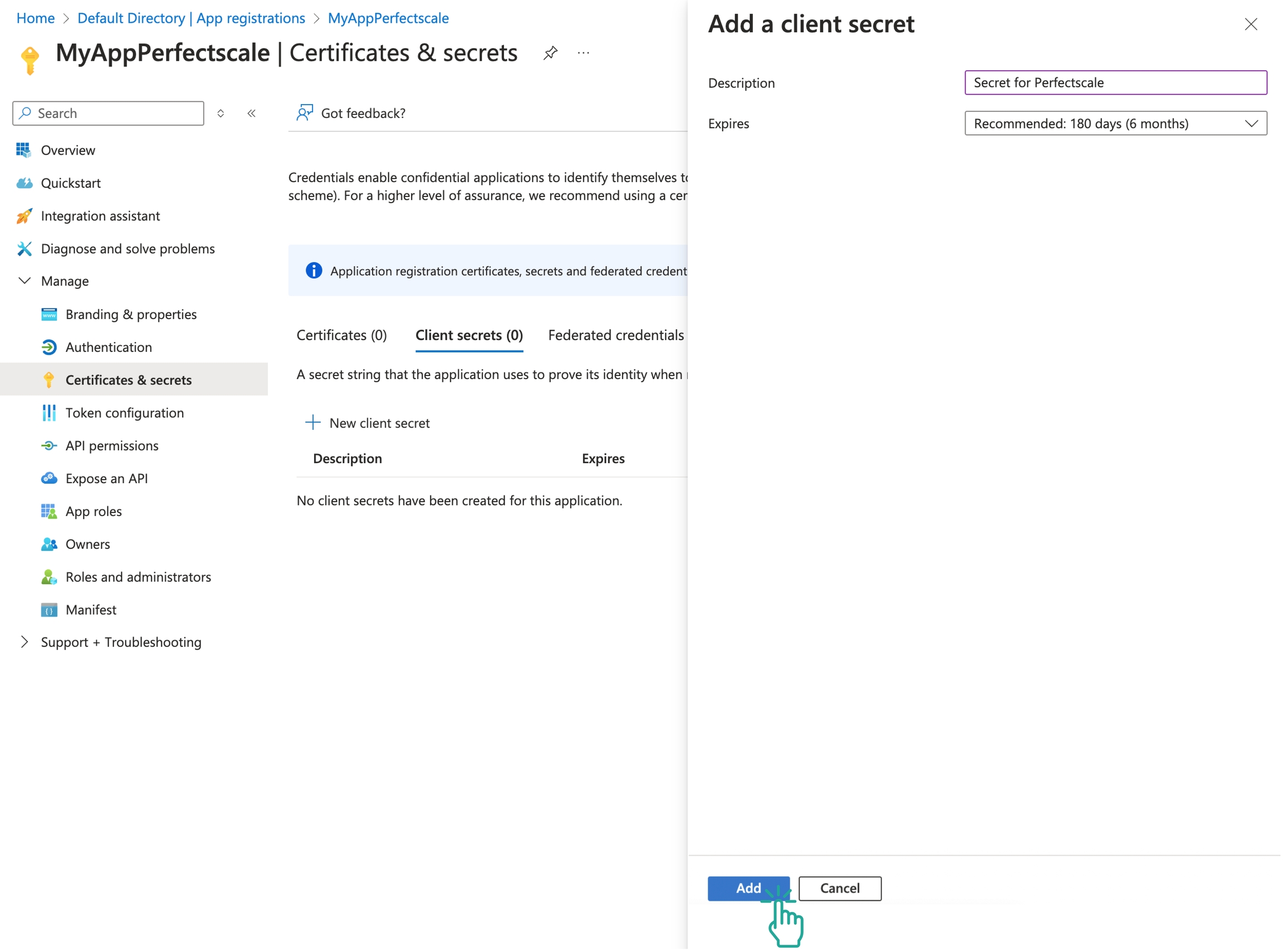Open API permissions from the sidebar
Image resolution: width=1283 pixels, height=952 pixels.
pos(112,446)
